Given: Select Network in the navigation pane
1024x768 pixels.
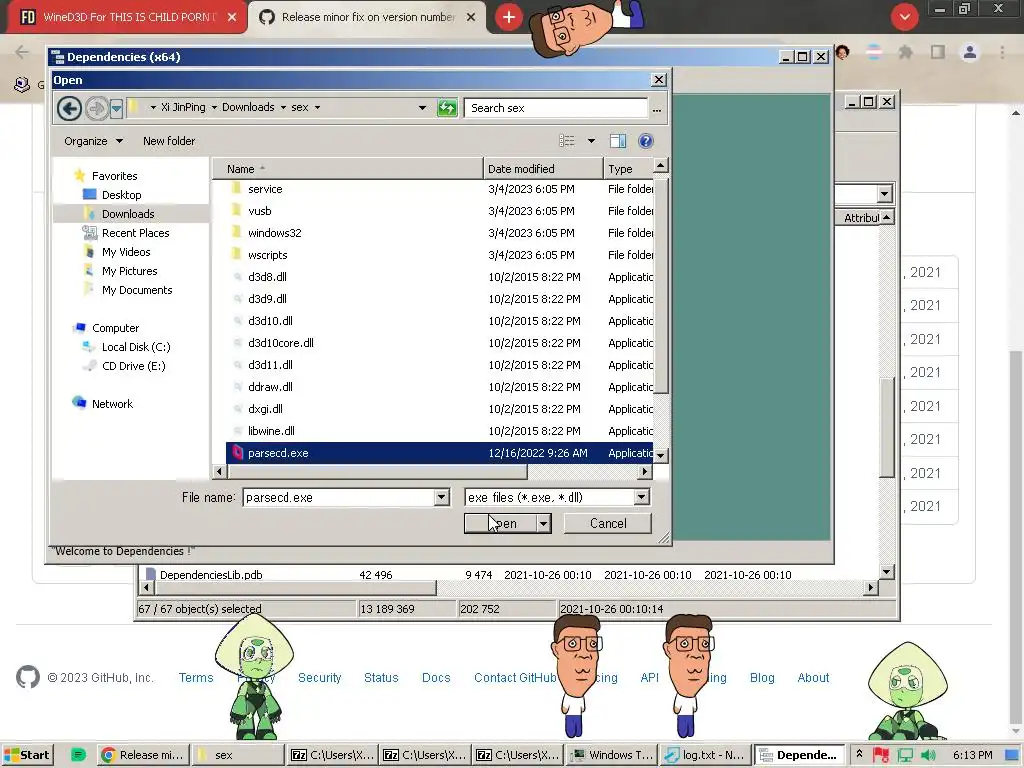Looking at the screenshot, I should (x=112, y=404).
